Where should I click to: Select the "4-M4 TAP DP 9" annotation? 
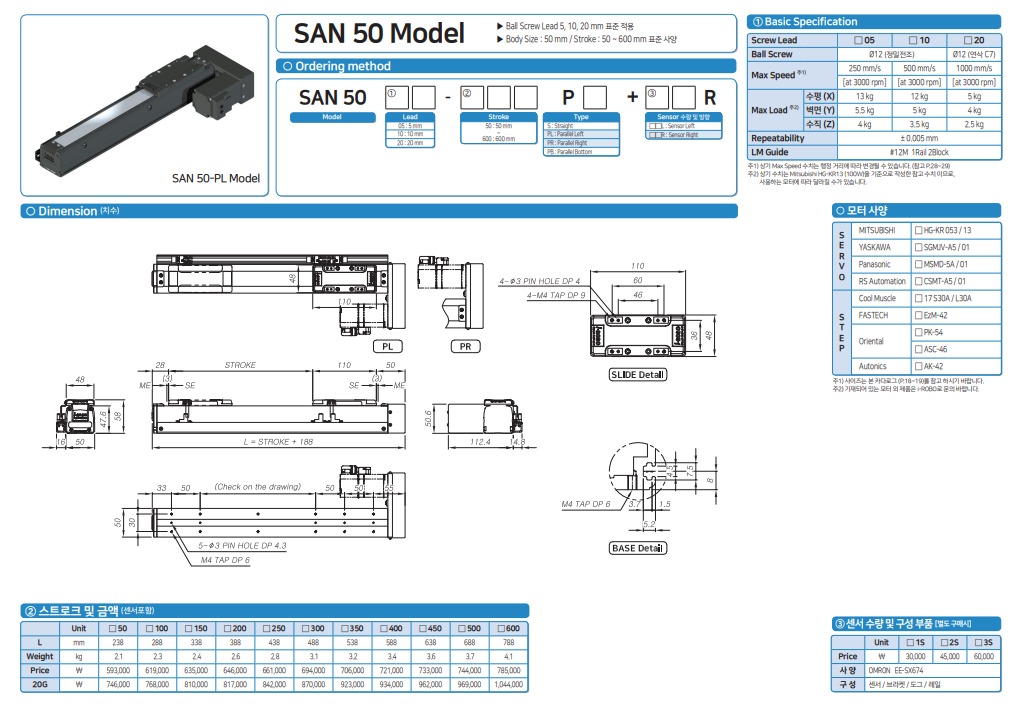(x=556, y=295)
